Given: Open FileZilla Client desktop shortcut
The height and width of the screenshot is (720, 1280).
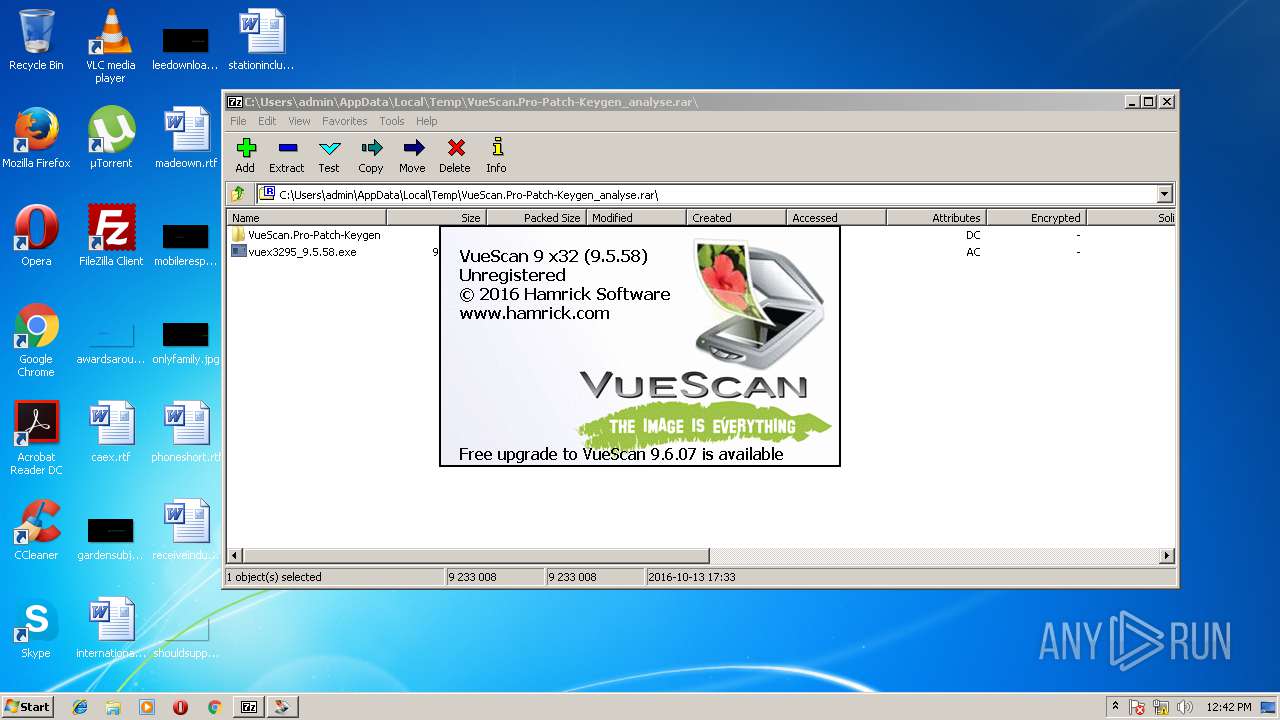Looking at the screenshot, I should click(x=110, y=236).
